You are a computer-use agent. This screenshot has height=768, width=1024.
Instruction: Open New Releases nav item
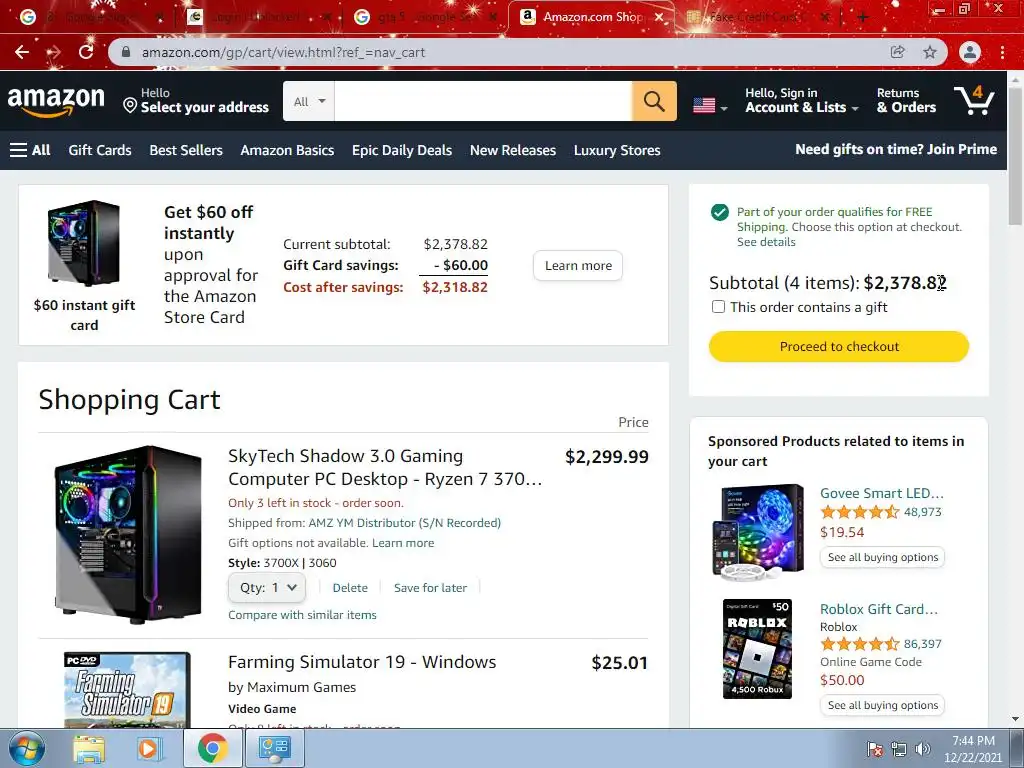click(x=513, y=150)
